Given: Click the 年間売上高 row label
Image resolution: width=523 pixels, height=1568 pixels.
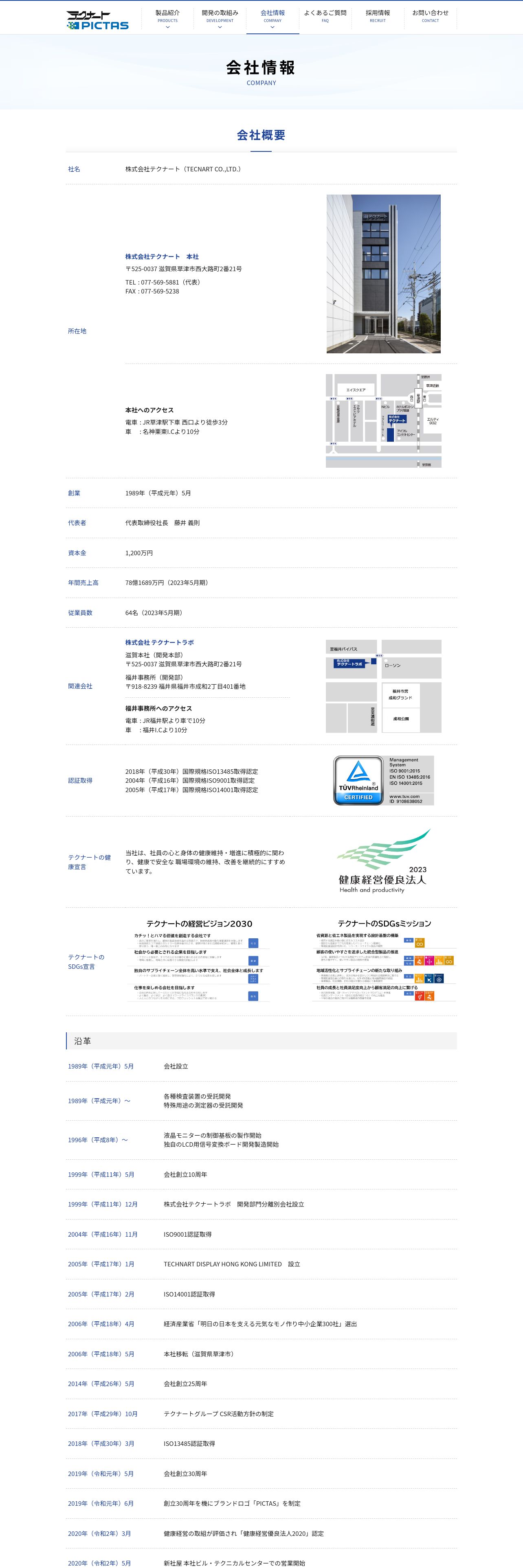Looking at the screenshot, I should click(84, 583).
